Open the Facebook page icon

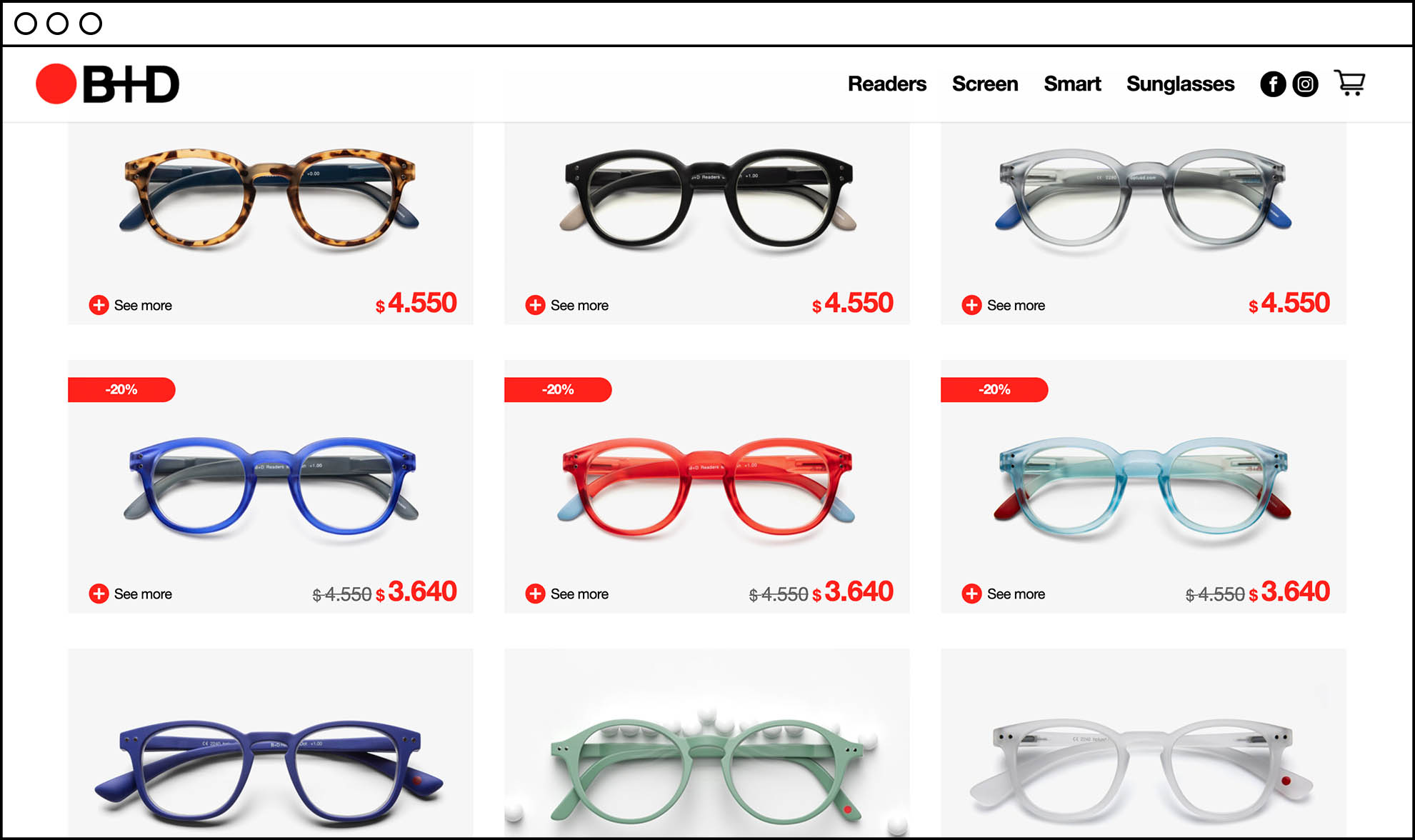1273,84
